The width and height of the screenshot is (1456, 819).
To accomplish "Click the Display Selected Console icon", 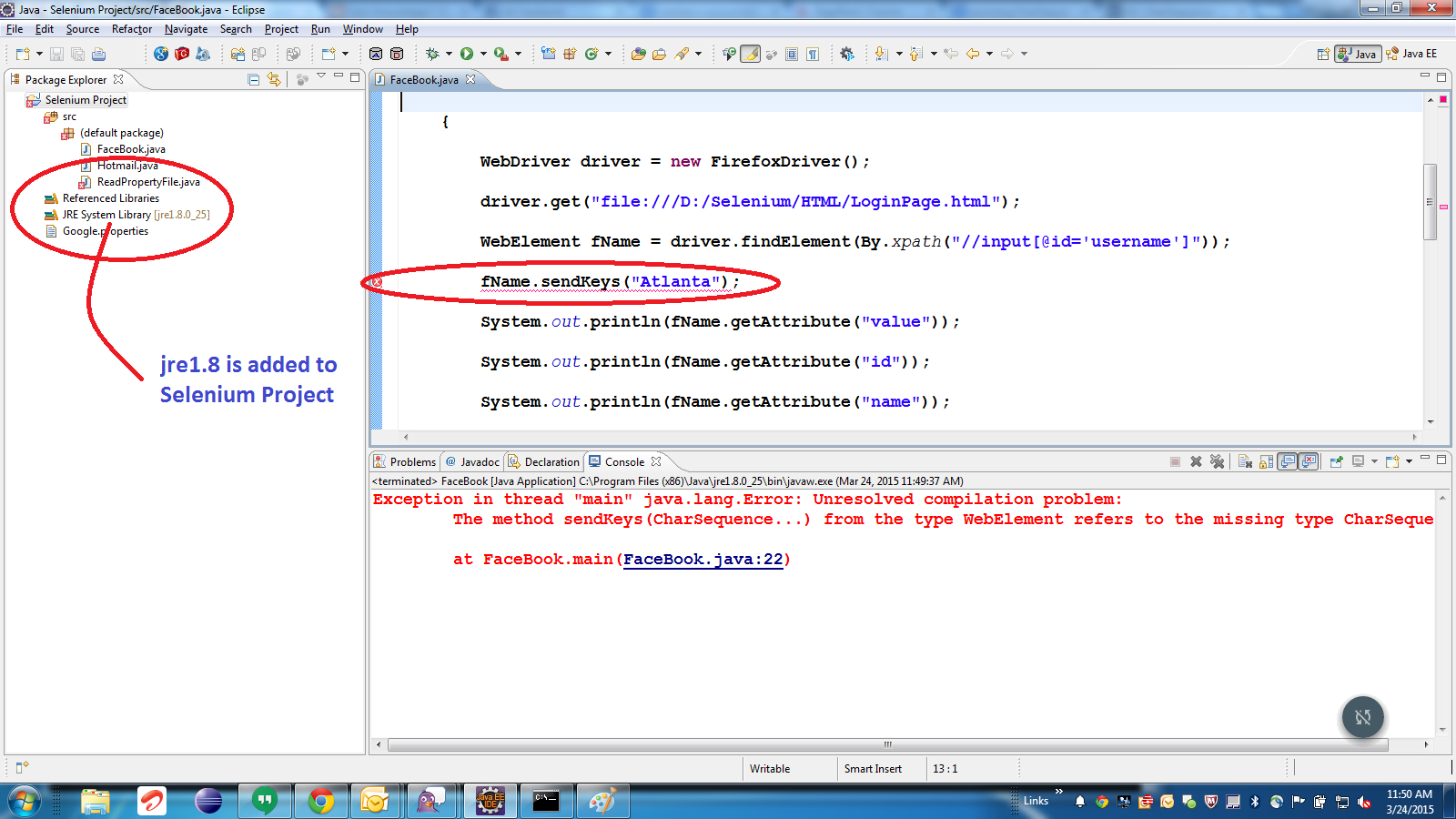I will coord(1359,461).
